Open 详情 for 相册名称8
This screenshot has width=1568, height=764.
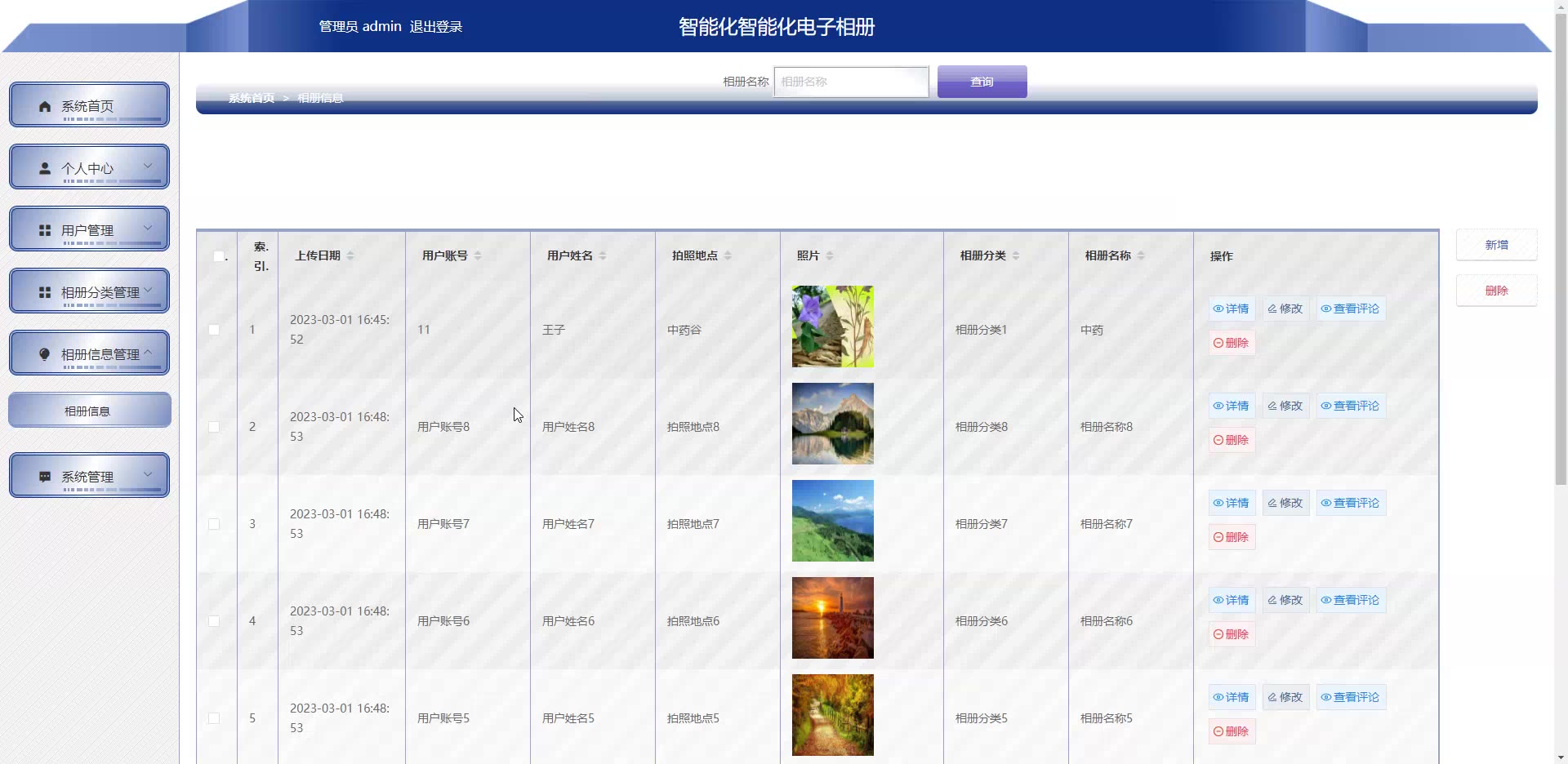(1232, 406)
